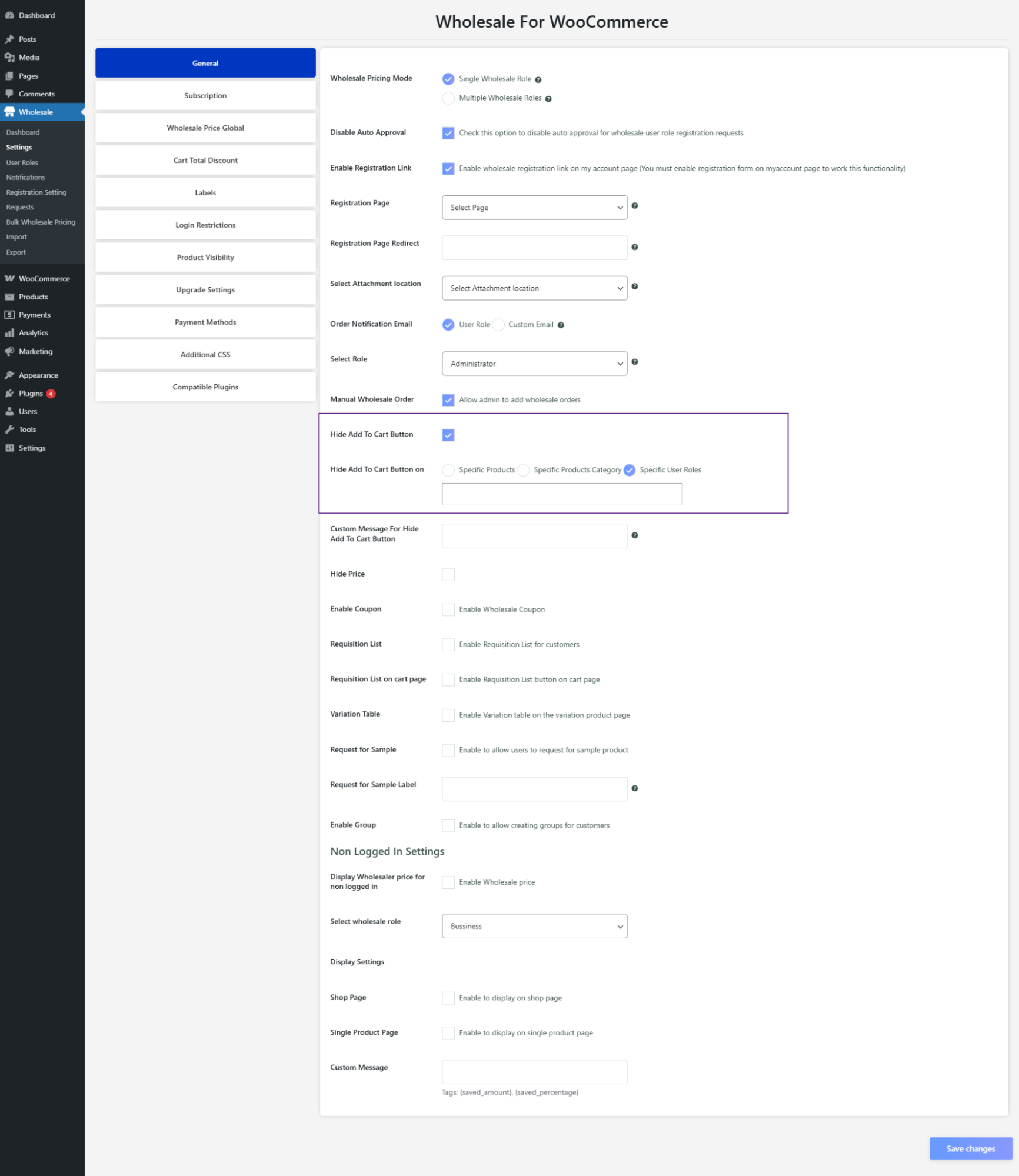The width and height of the screenshot is (1019, 1176).
Task: Click help icon beside Custom Message For Hide field
Action: coord(635,535)
